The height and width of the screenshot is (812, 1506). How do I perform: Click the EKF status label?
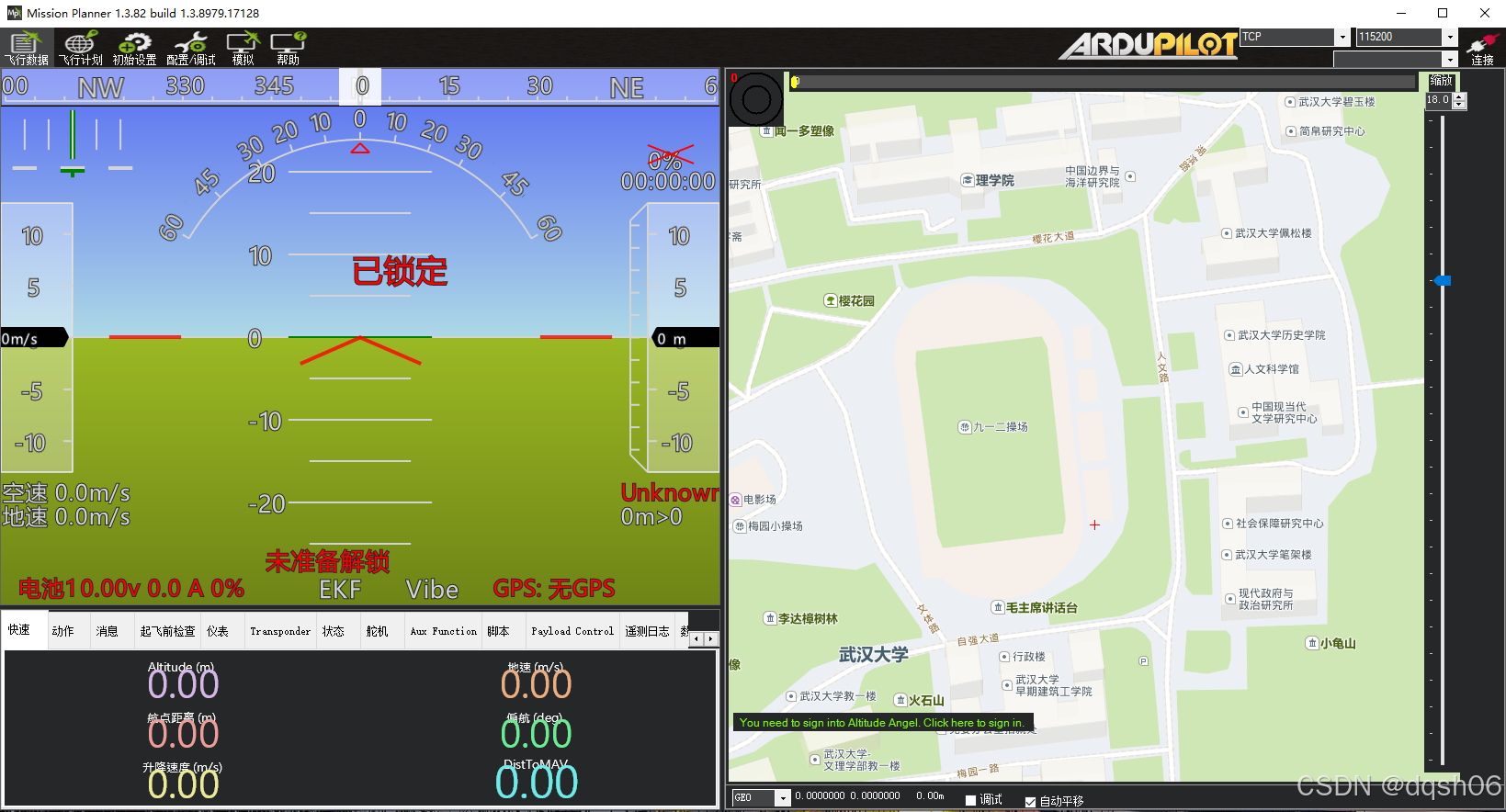[x=340, y=590]
